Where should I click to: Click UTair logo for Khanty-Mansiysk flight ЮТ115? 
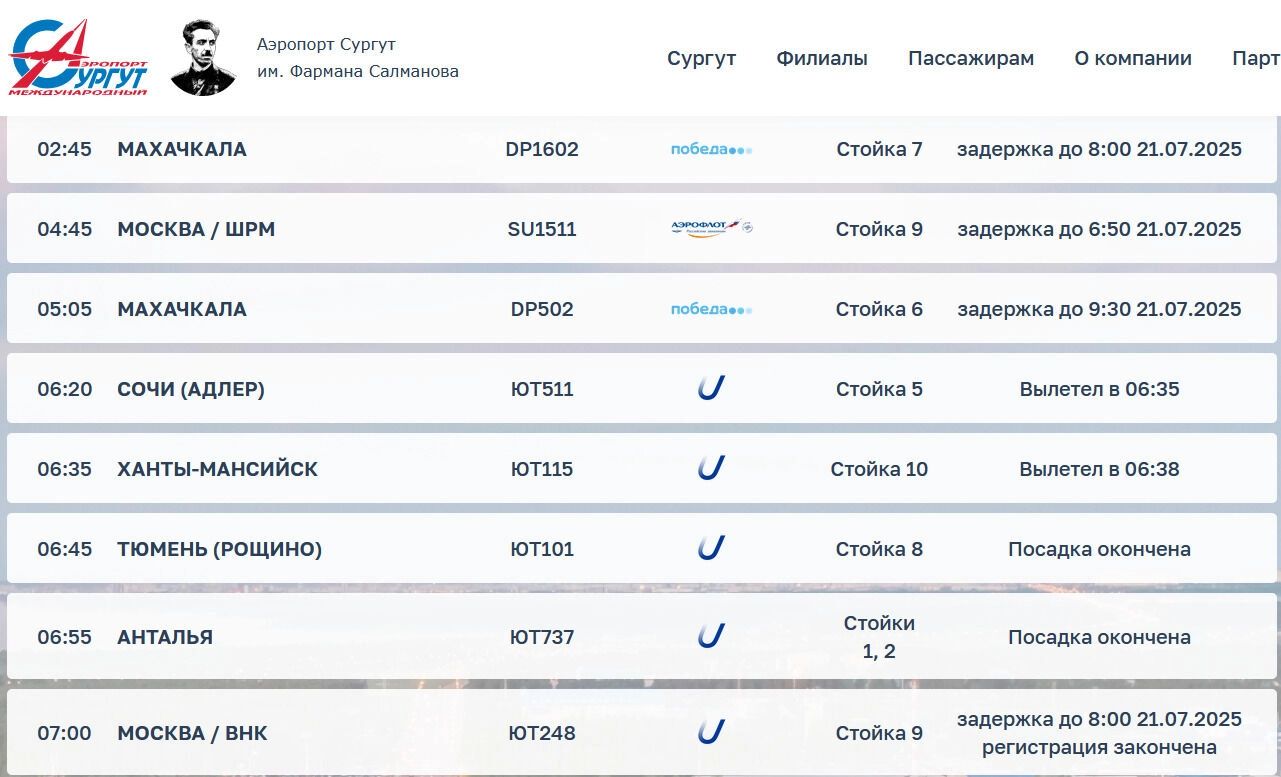(x=711, y=468)
